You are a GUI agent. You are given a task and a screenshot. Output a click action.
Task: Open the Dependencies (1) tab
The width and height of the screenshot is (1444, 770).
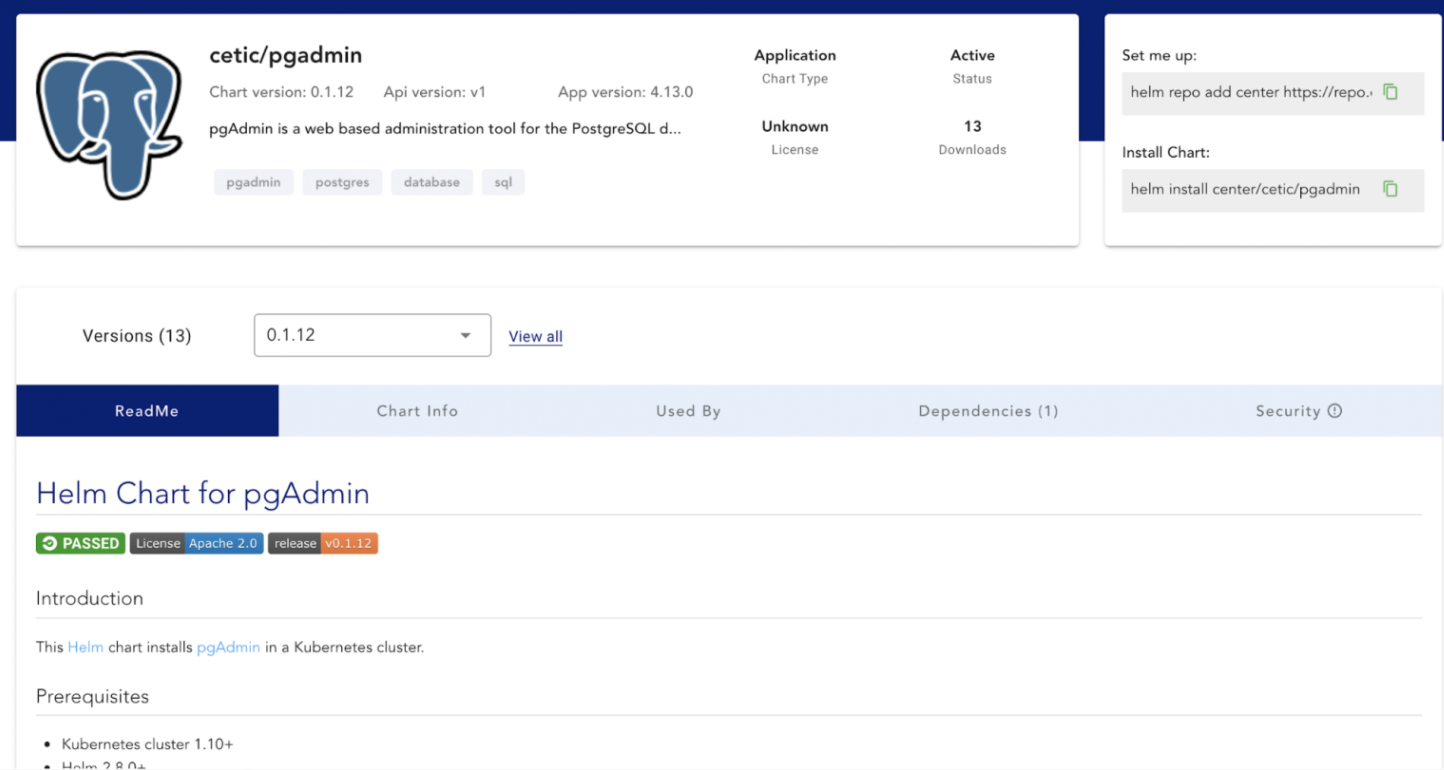tap(988, 411)
